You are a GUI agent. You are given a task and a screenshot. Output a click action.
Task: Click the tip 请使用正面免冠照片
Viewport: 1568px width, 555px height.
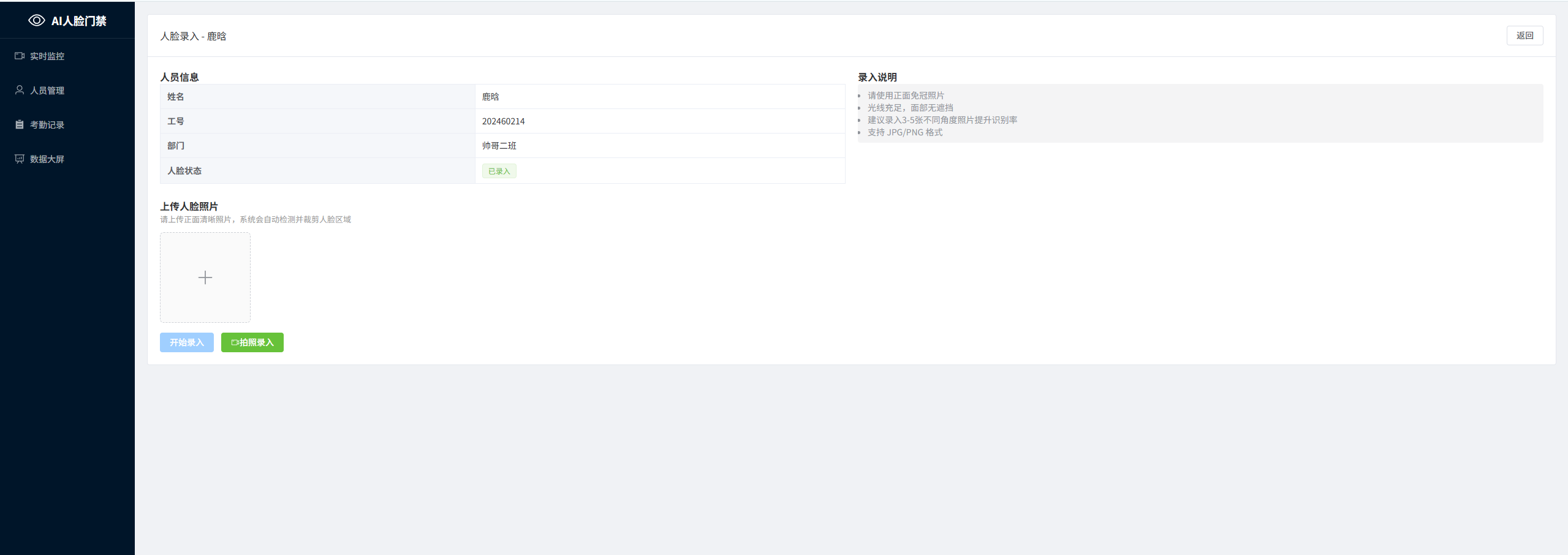coord(906,96)
